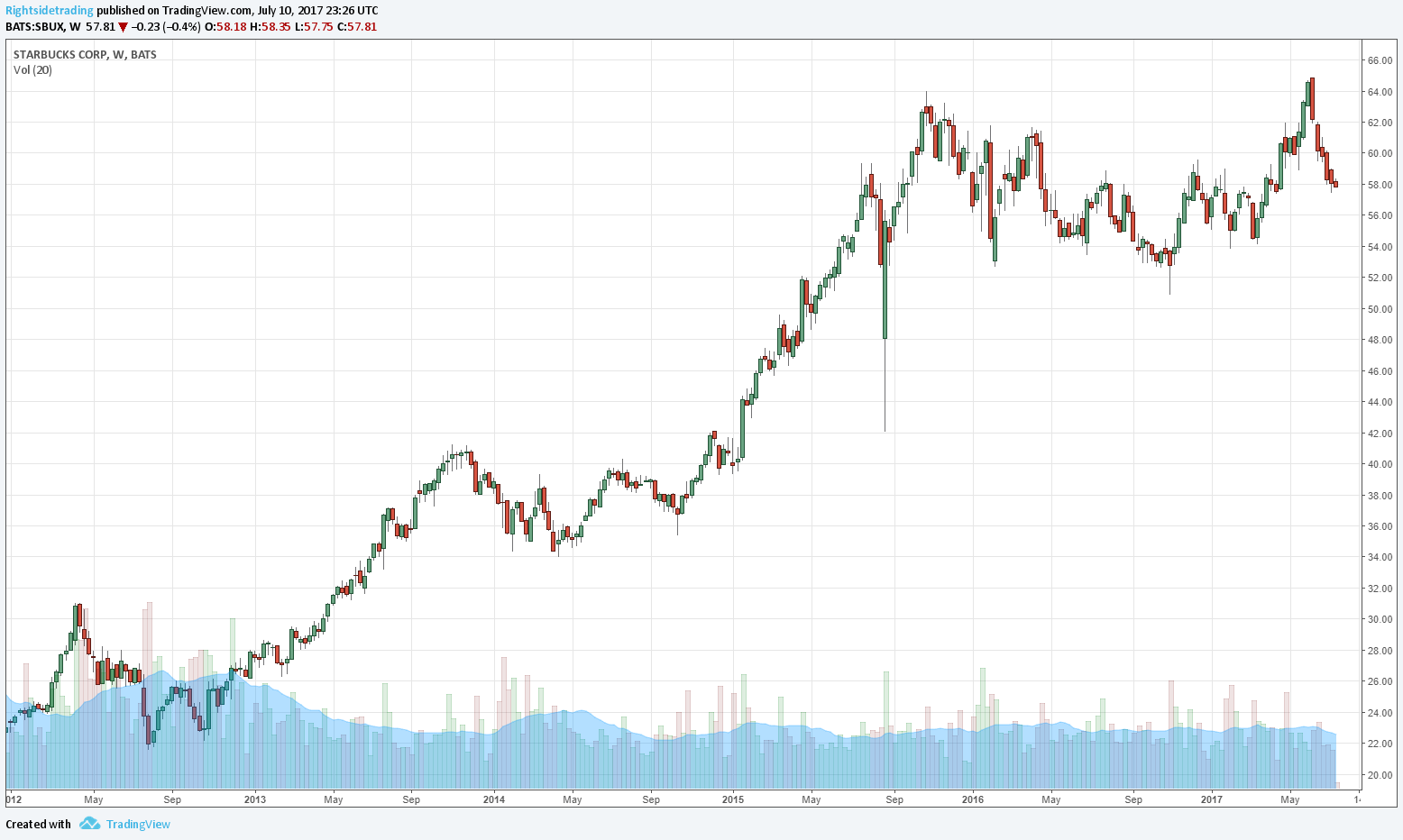1403x840 pixels.
Task: Click the 64.00 price axis label
Action: coord(1380,92)
